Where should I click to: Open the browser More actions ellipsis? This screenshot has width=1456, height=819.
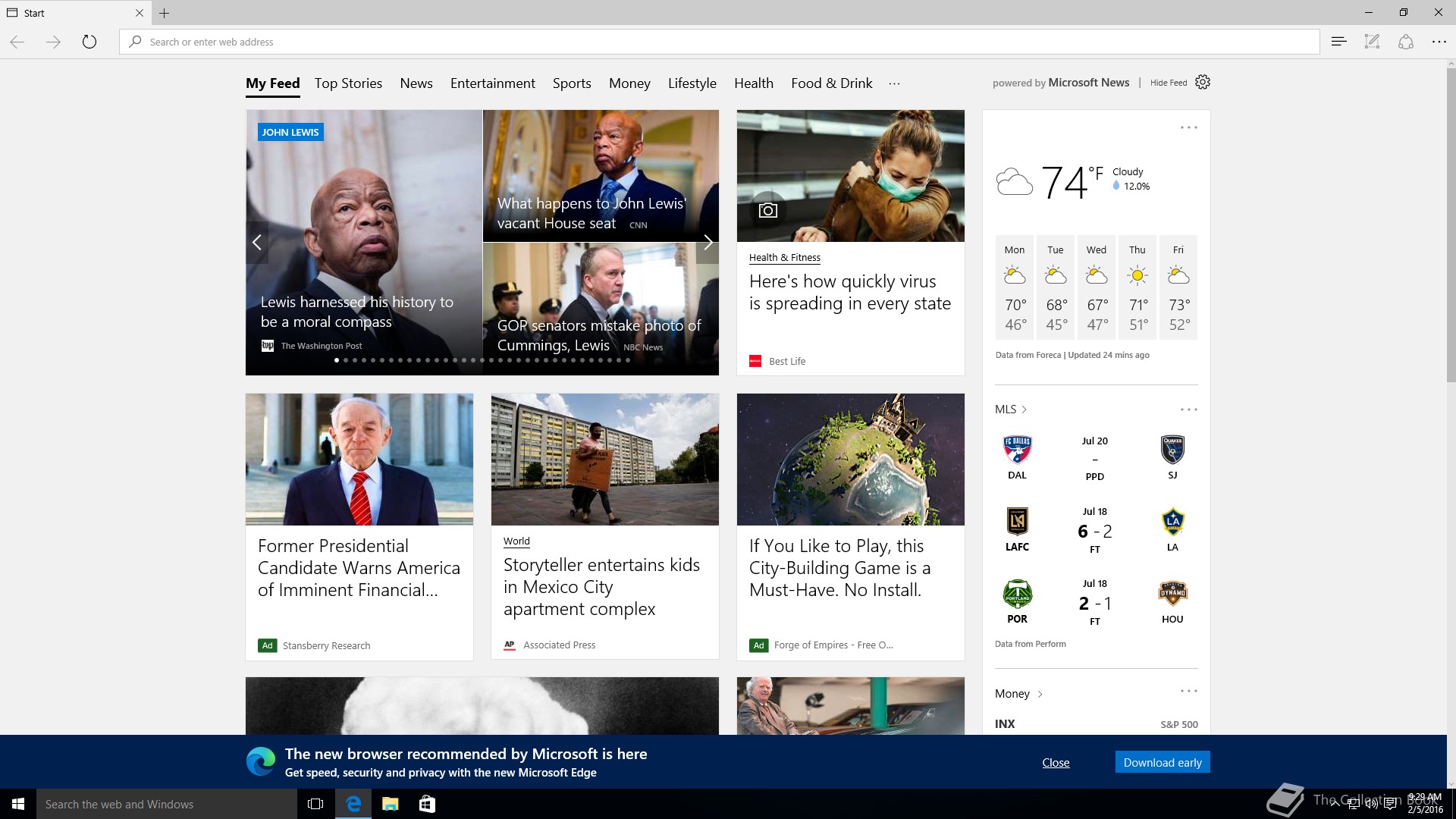(1439, 42)
